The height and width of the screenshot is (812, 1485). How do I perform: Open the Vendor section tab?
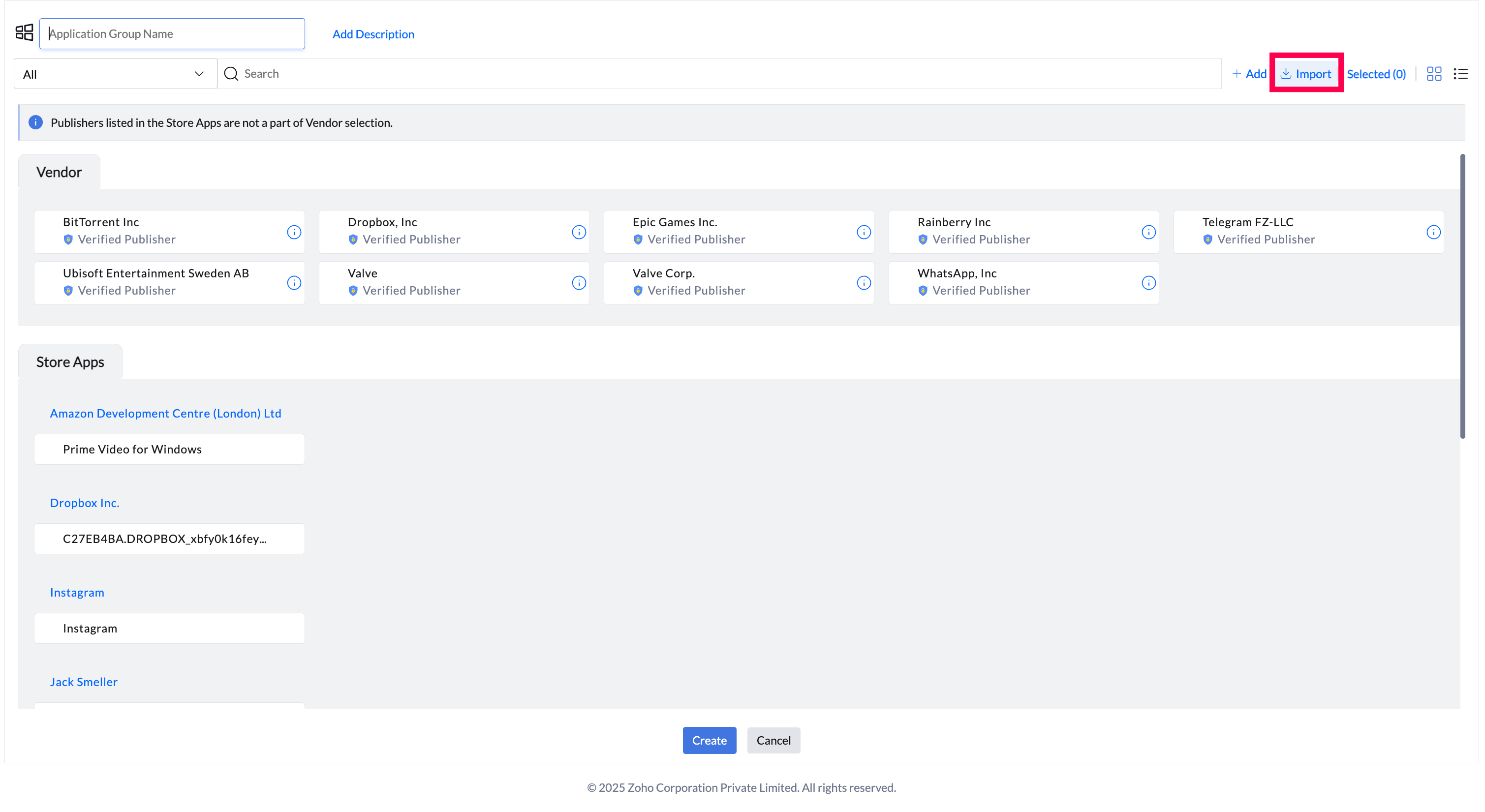coord(59,172)
